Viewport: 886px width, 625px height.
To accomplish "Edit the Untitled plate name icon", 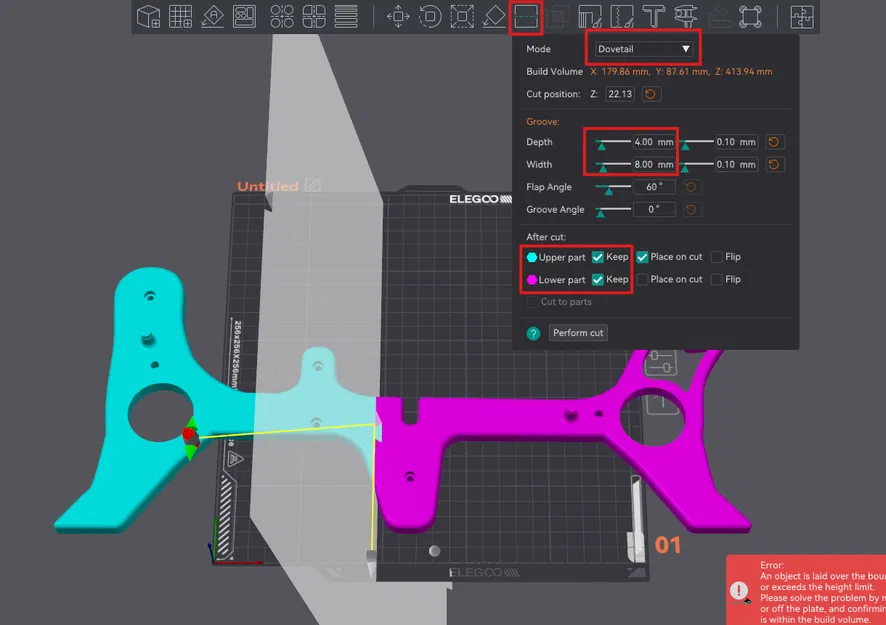I will [313, 185].
